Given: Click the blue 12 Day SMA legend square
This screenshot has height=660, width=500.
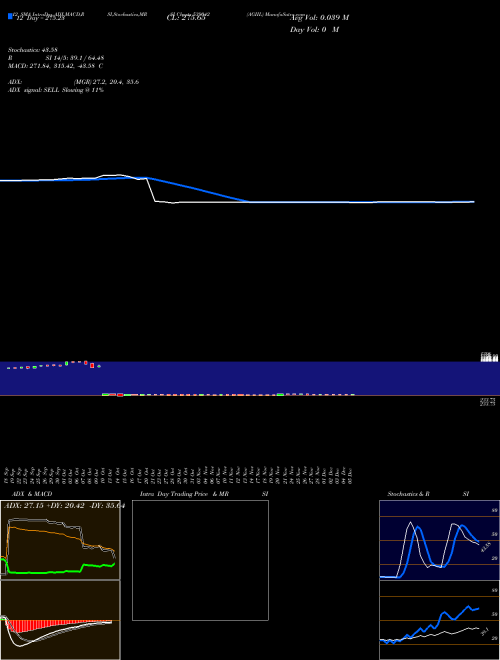Looking at the screenshot, I should 10,16.
